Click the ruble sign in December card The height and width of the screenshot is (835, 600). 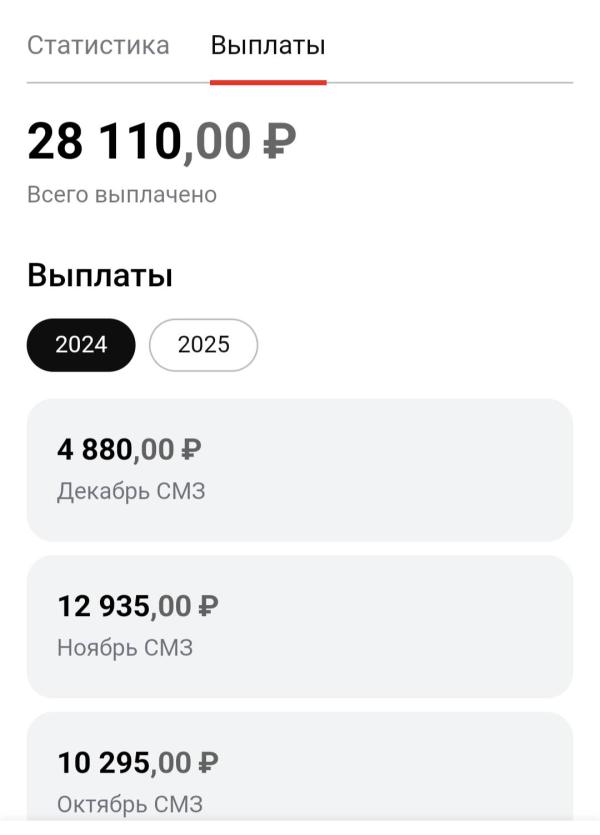pyautogui.click(x=191, y=449)
